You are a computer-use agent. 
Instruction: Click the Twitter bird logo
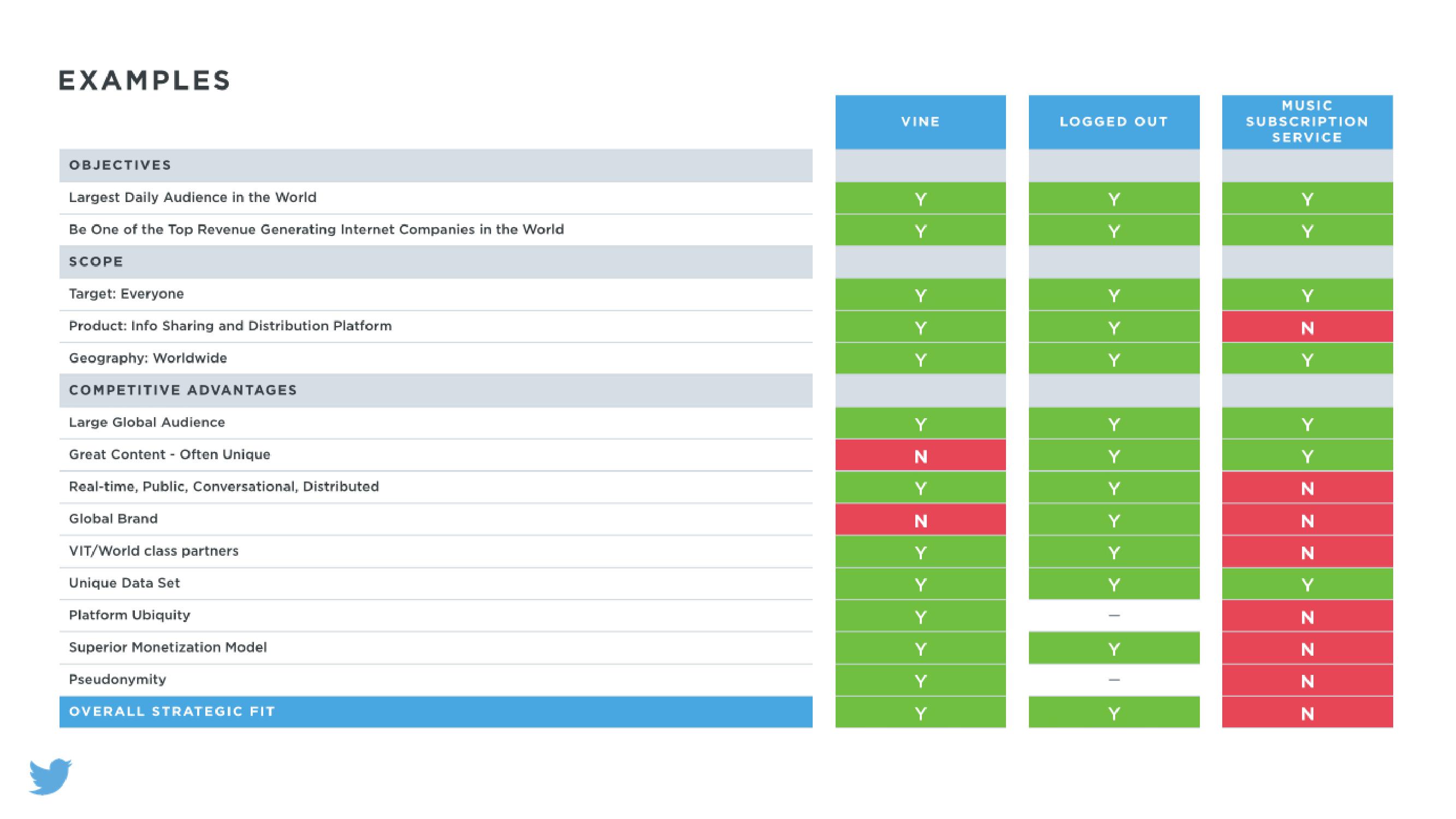tap(50, 776)
